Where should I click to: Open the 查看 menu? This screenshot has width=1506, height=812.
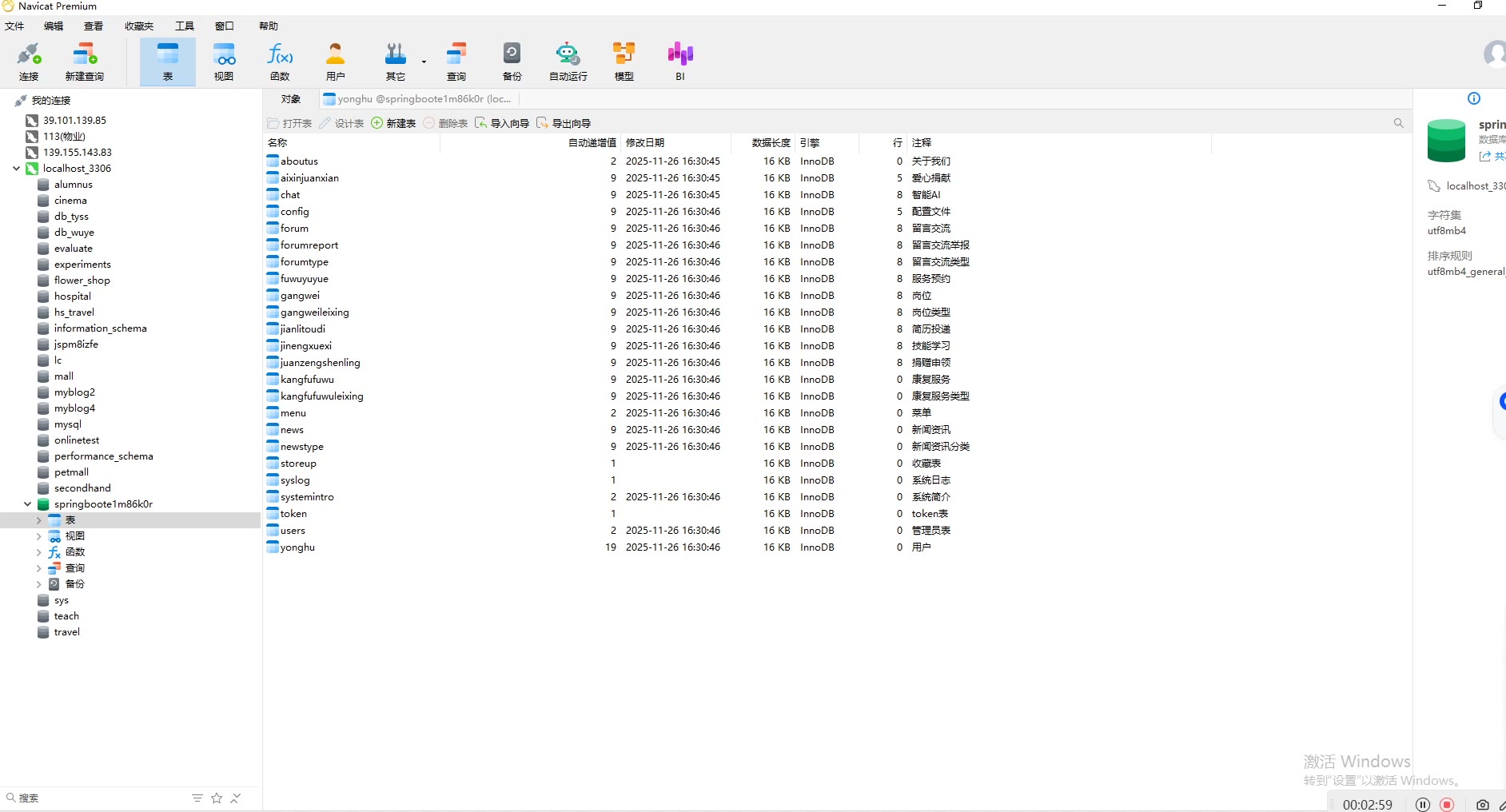[94, 26]
